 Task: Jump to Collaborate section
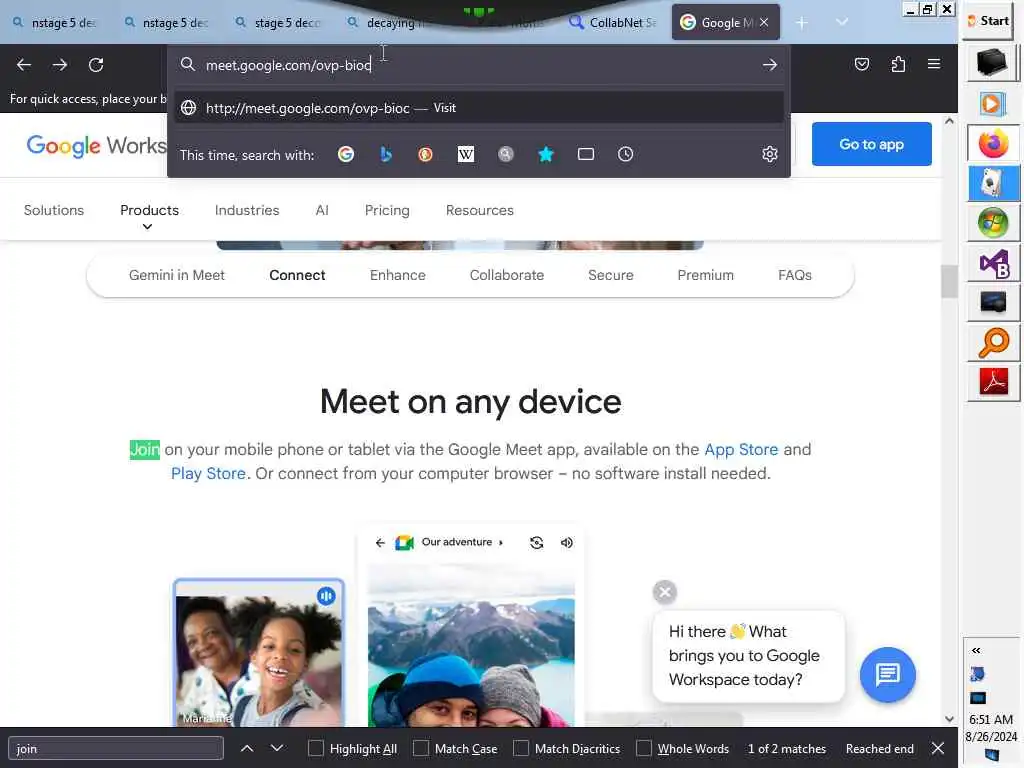coord(507,275)
